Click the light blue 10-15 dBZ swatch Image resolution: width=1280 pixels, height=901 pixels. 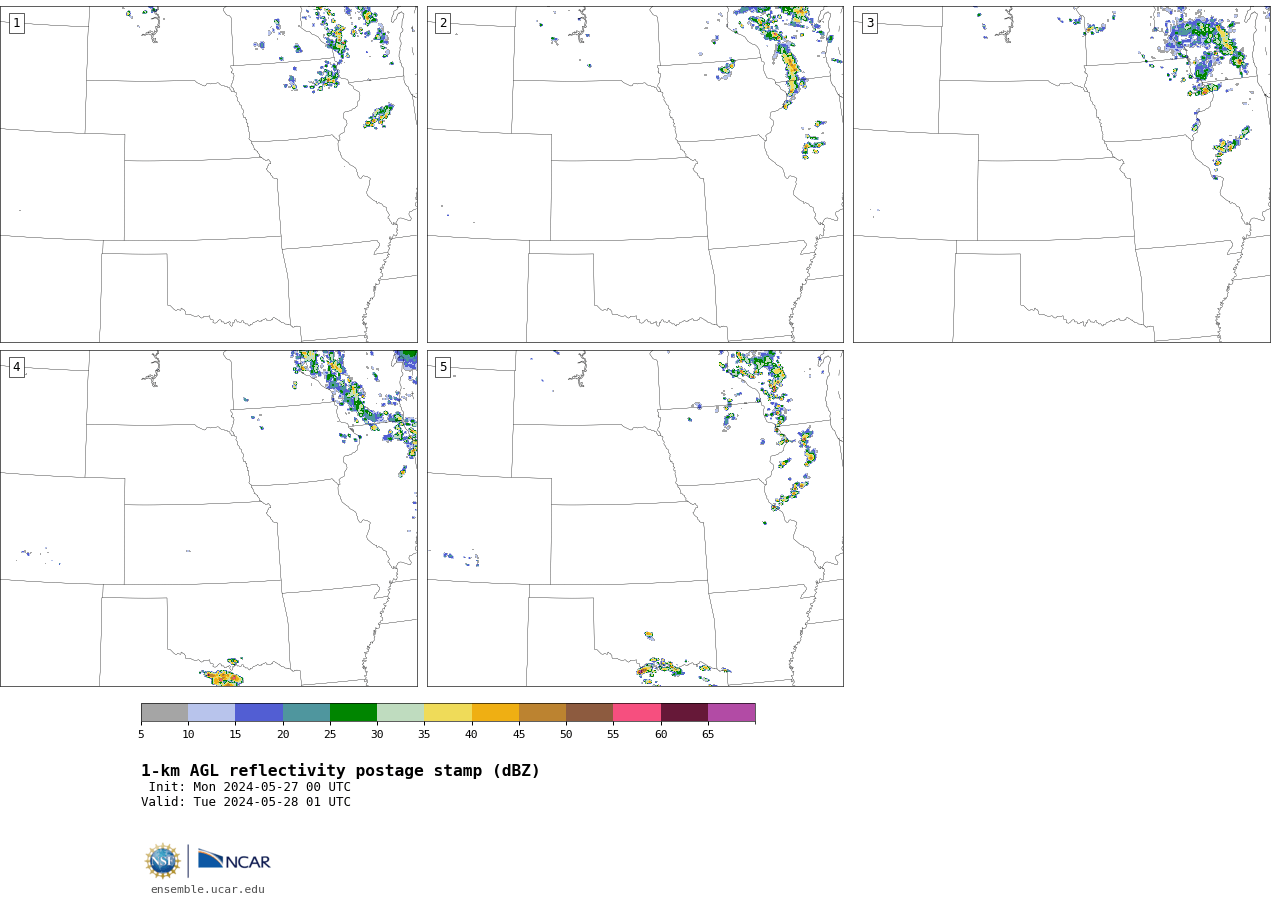pos(212,713)
